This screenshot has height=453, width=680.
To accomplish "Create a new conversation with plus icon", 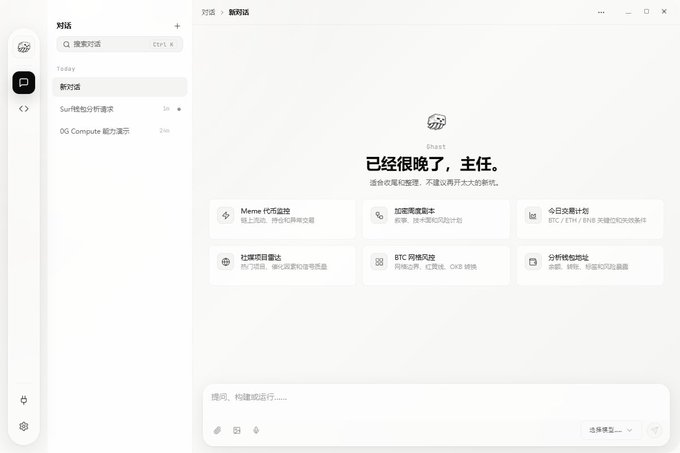I will click(x=177, y=26).
